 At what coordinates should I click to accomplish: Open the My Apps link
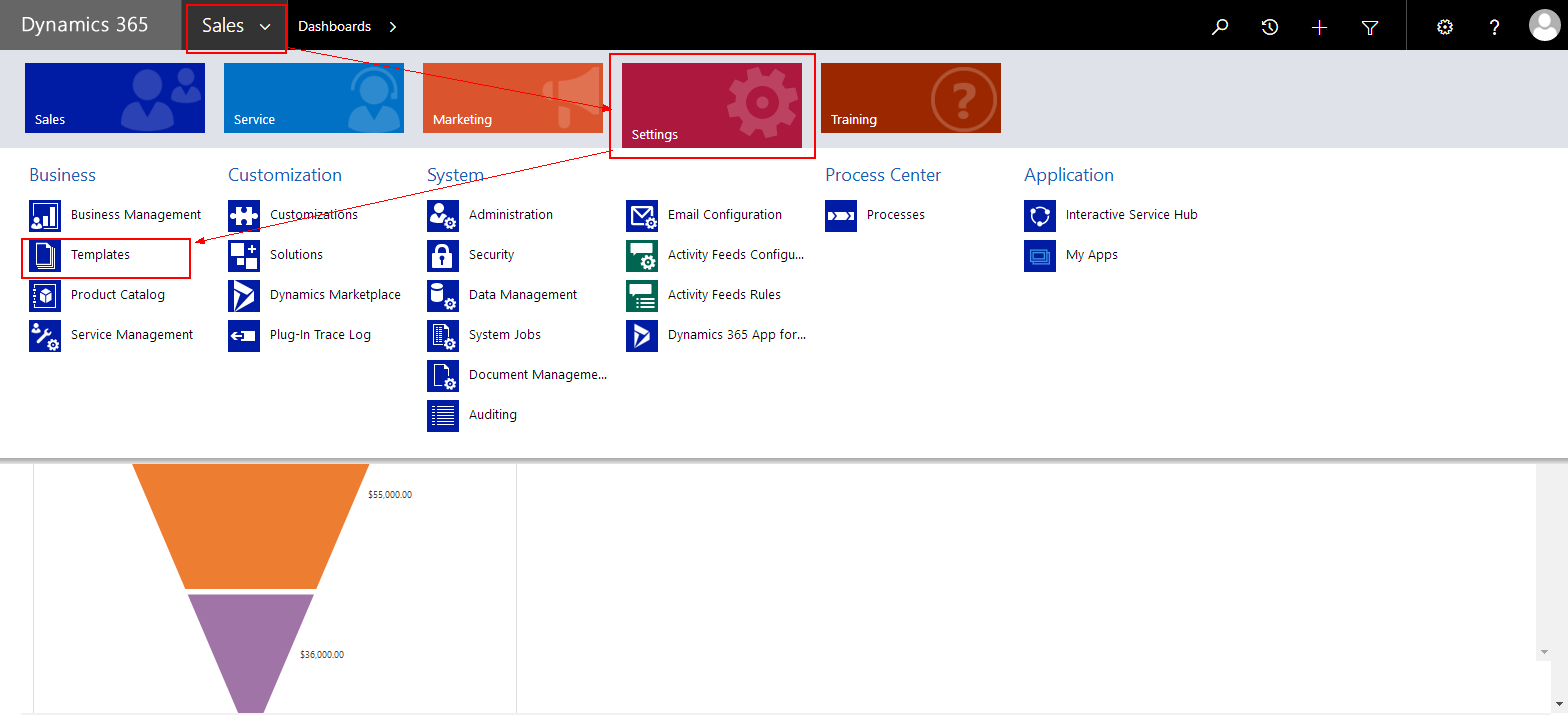point(1092,255)
